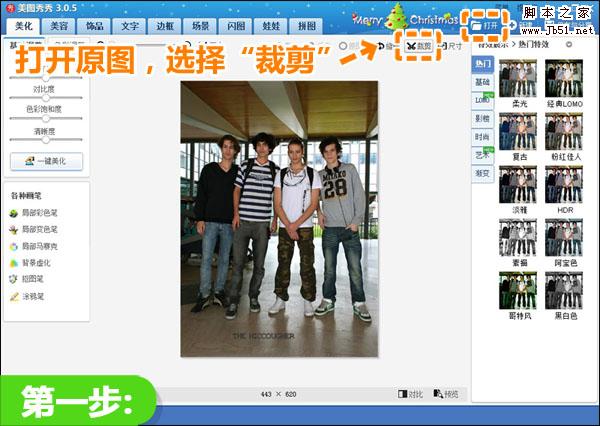Click the 各种画笔 section heading
600x426 pixels.
tap(26, 196)
